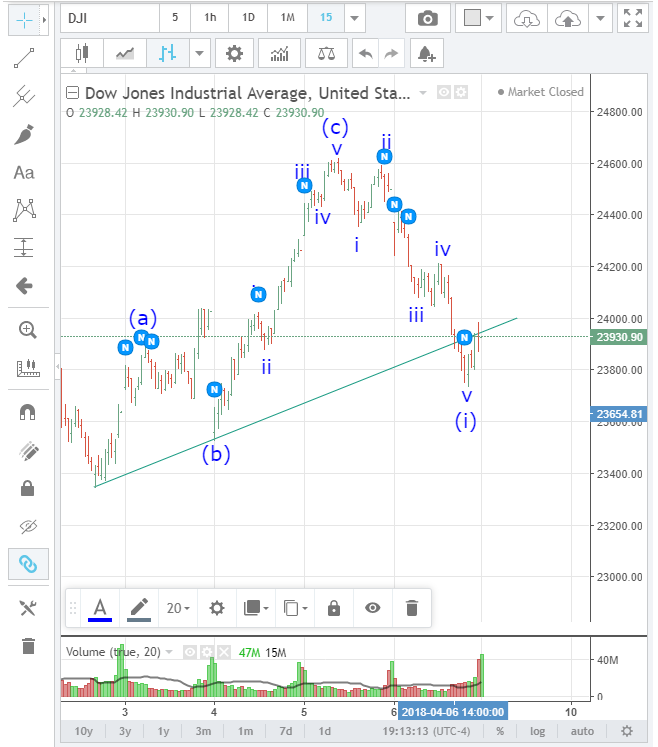The height and width of the screenshot is (747, 658).
Task: Set the time range to 7d
Action: click(x=286, y=731)
